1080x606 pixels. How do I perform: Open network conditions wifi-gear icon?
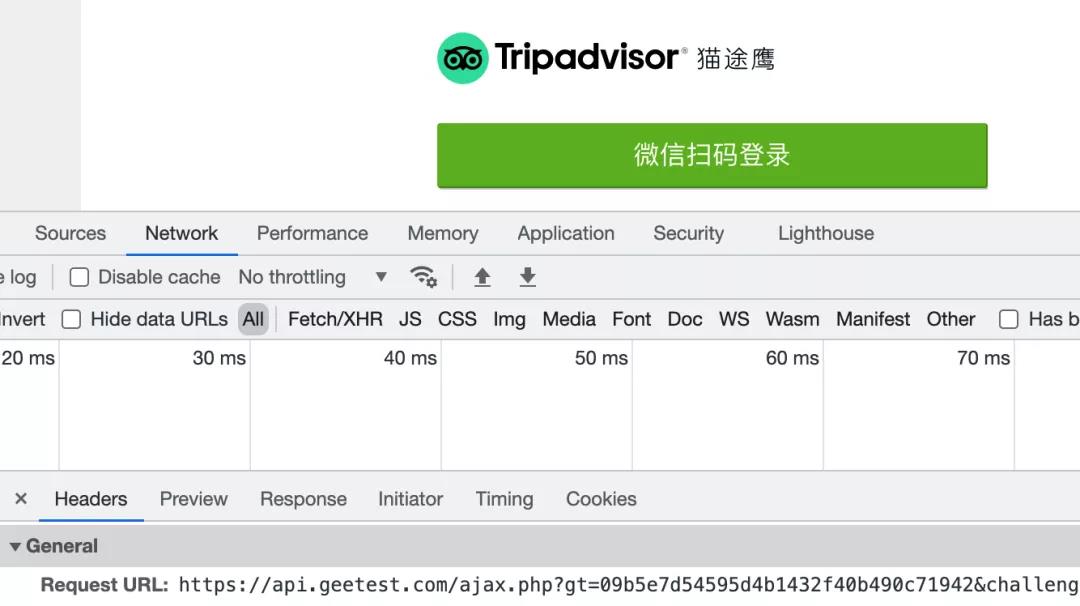(423, 277)
